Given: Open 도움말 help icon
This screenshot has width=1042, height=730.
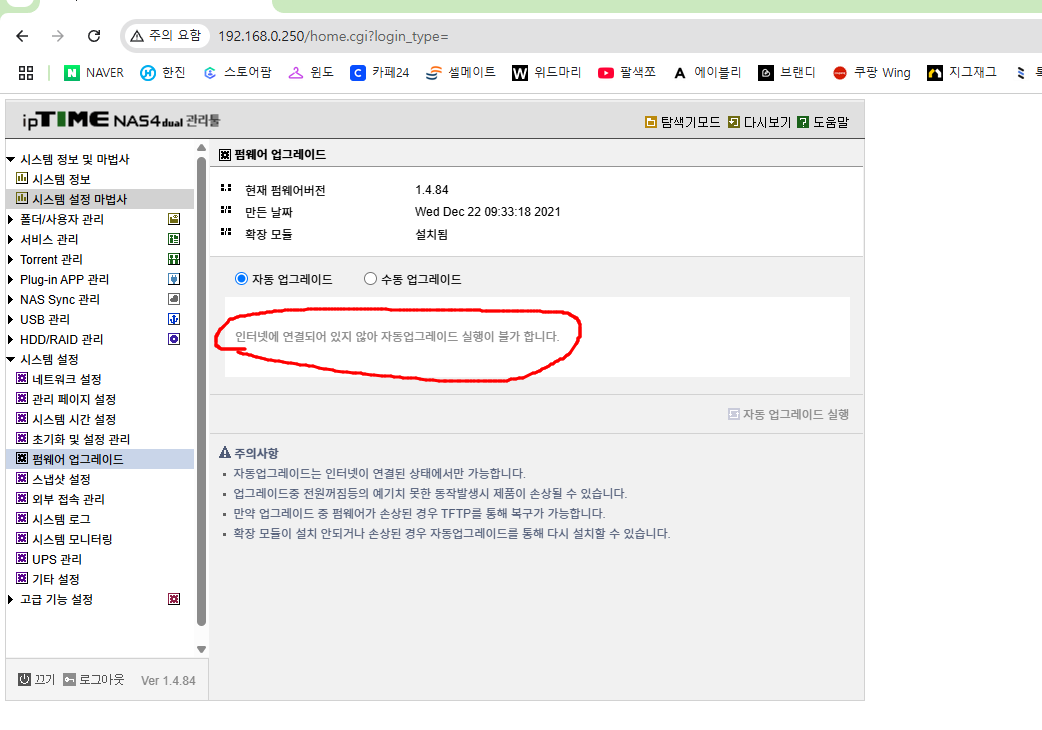Looking at the screenshot, I should (x=803, y=122).
